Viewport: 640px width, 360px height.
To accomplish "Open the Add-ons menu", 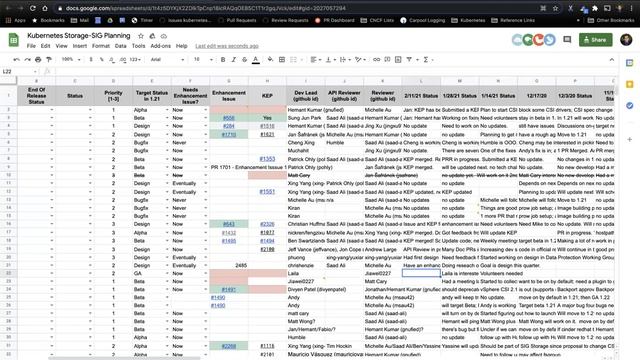I will [x=160, y=46].
